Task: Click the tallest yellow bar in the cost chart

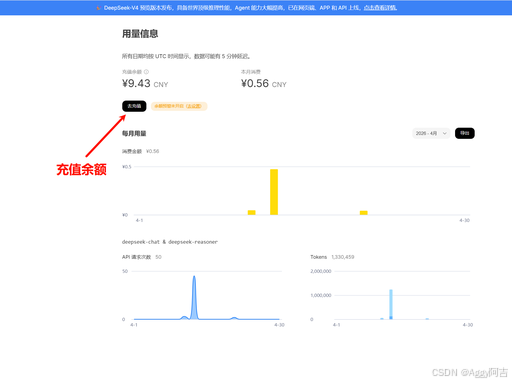Action: pos(274,192)
